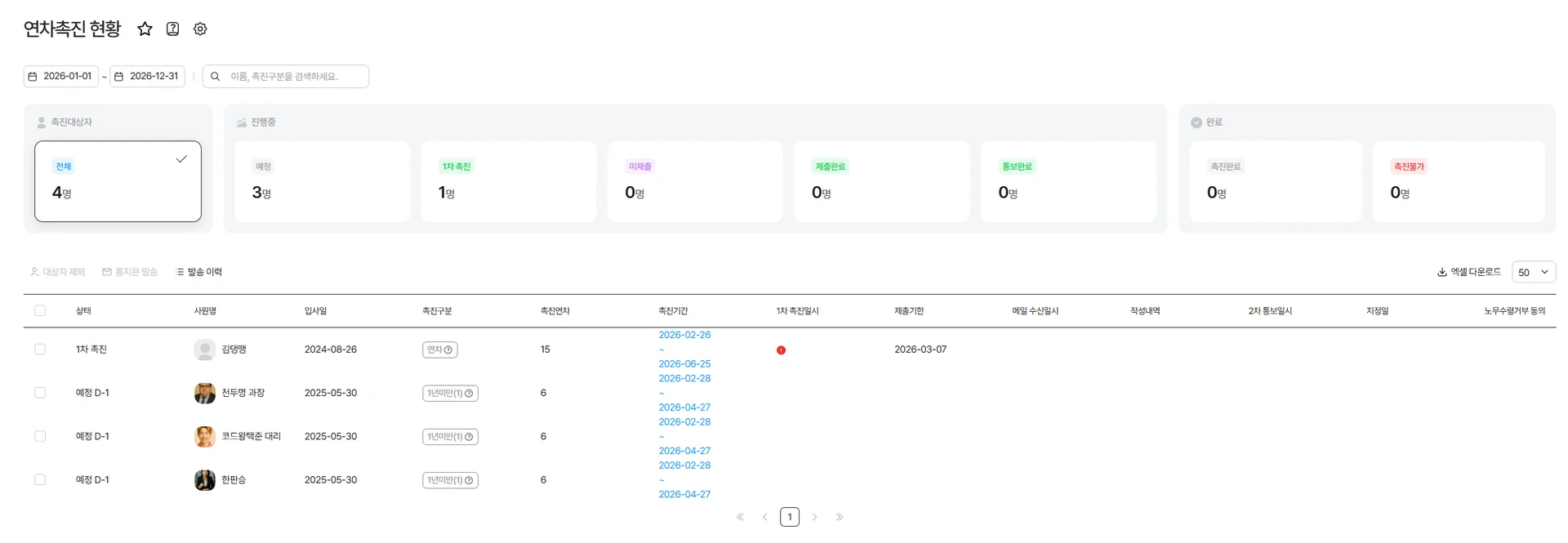Go to the last page arrow

pyautogui.click(x=840, y=517)
